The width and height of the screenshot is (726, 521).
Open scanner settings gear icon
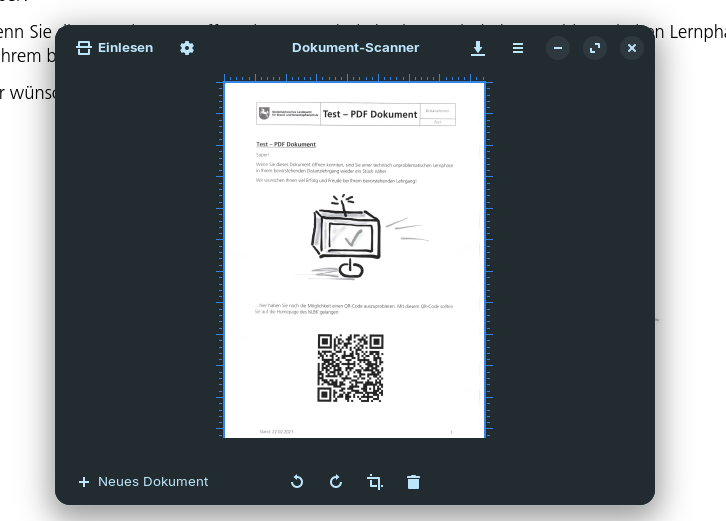click(x=187, y=48)
